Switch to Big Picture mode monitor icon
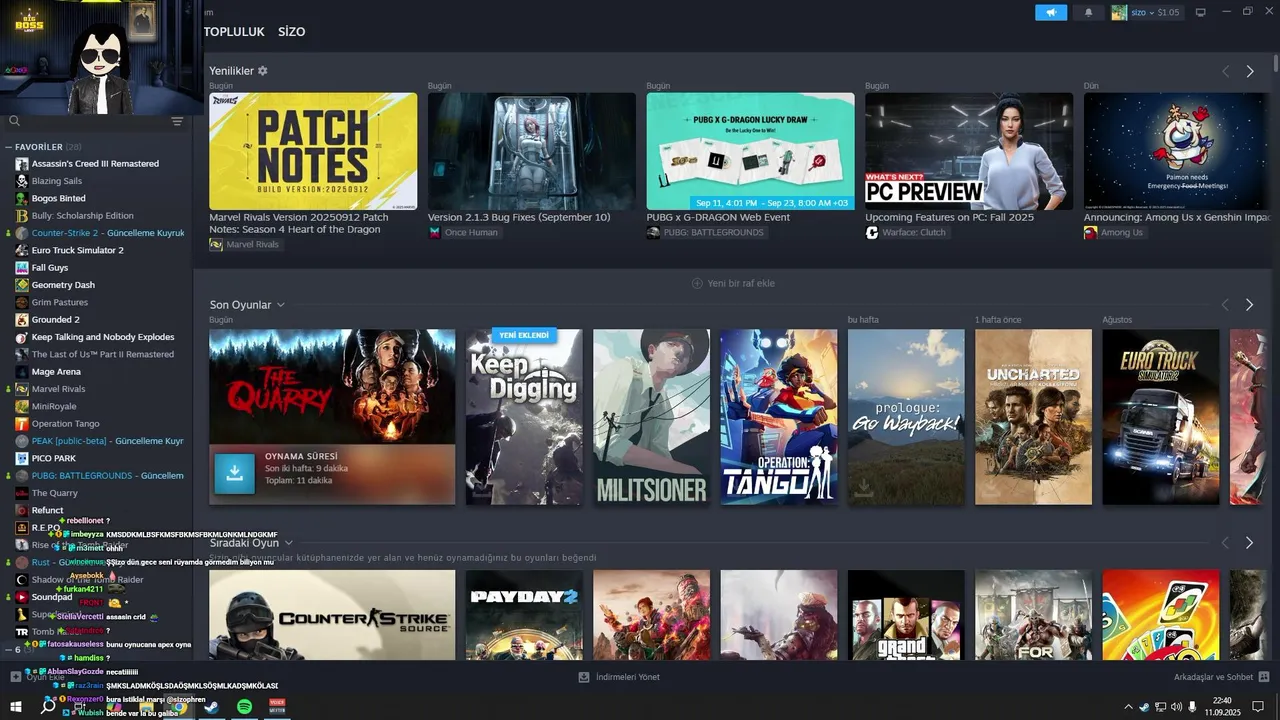The width and height of the screenshot is (1280, 720). tap(1201, 12)
